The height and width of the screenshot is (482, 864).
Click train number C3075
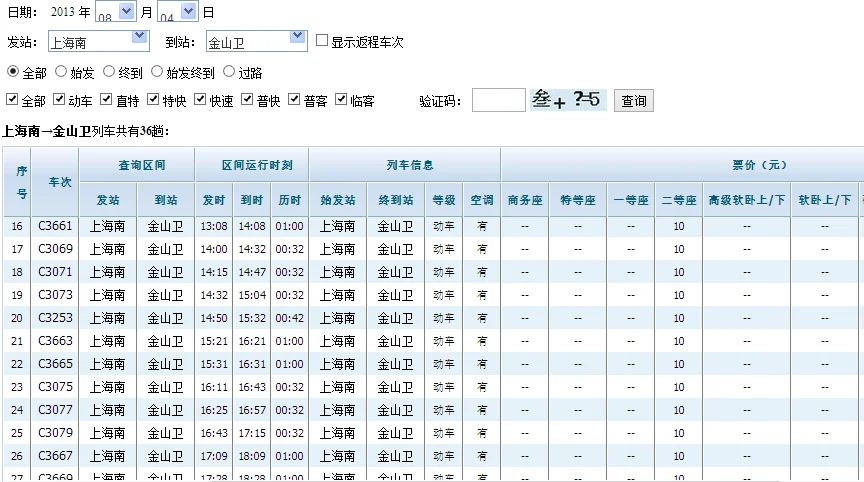coord(55,387)
